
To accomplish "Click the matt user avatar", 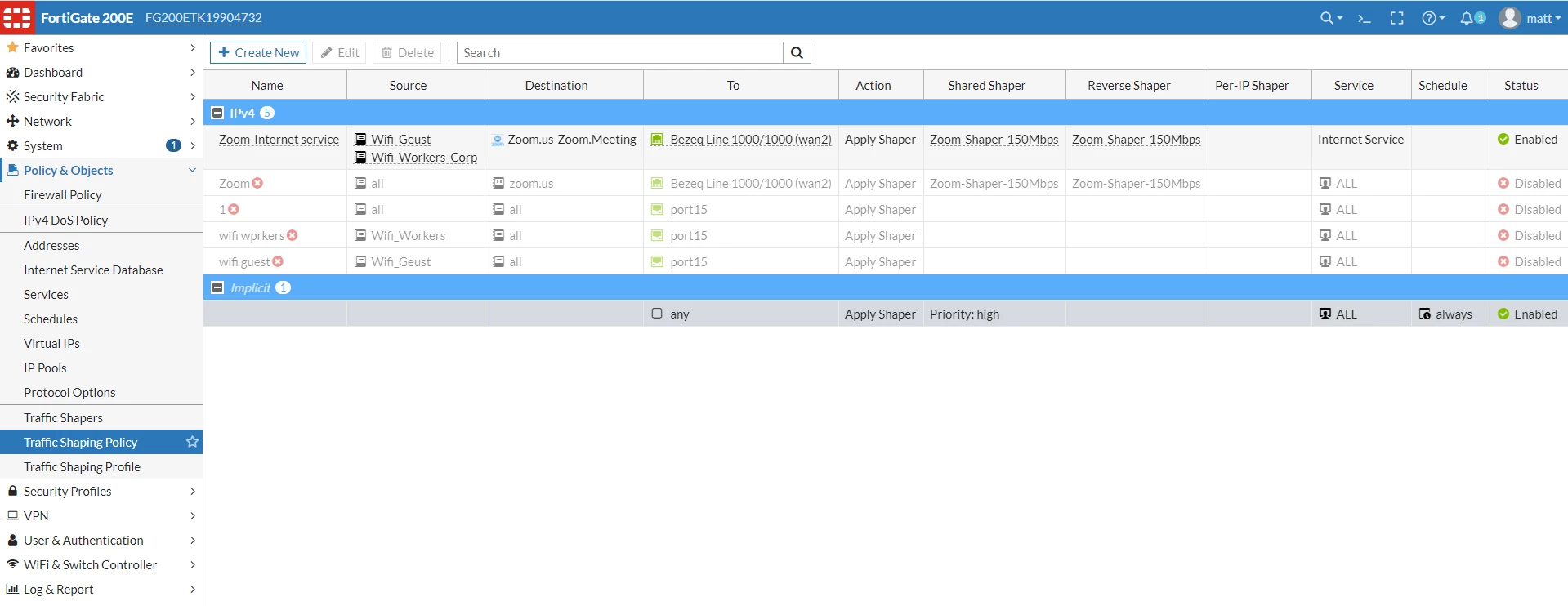I will (x=1509, y=18).
